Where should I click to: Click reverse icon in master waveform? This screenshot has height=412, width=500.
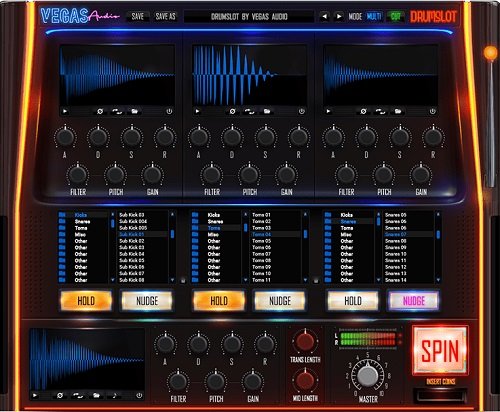[x=77, y=396]
